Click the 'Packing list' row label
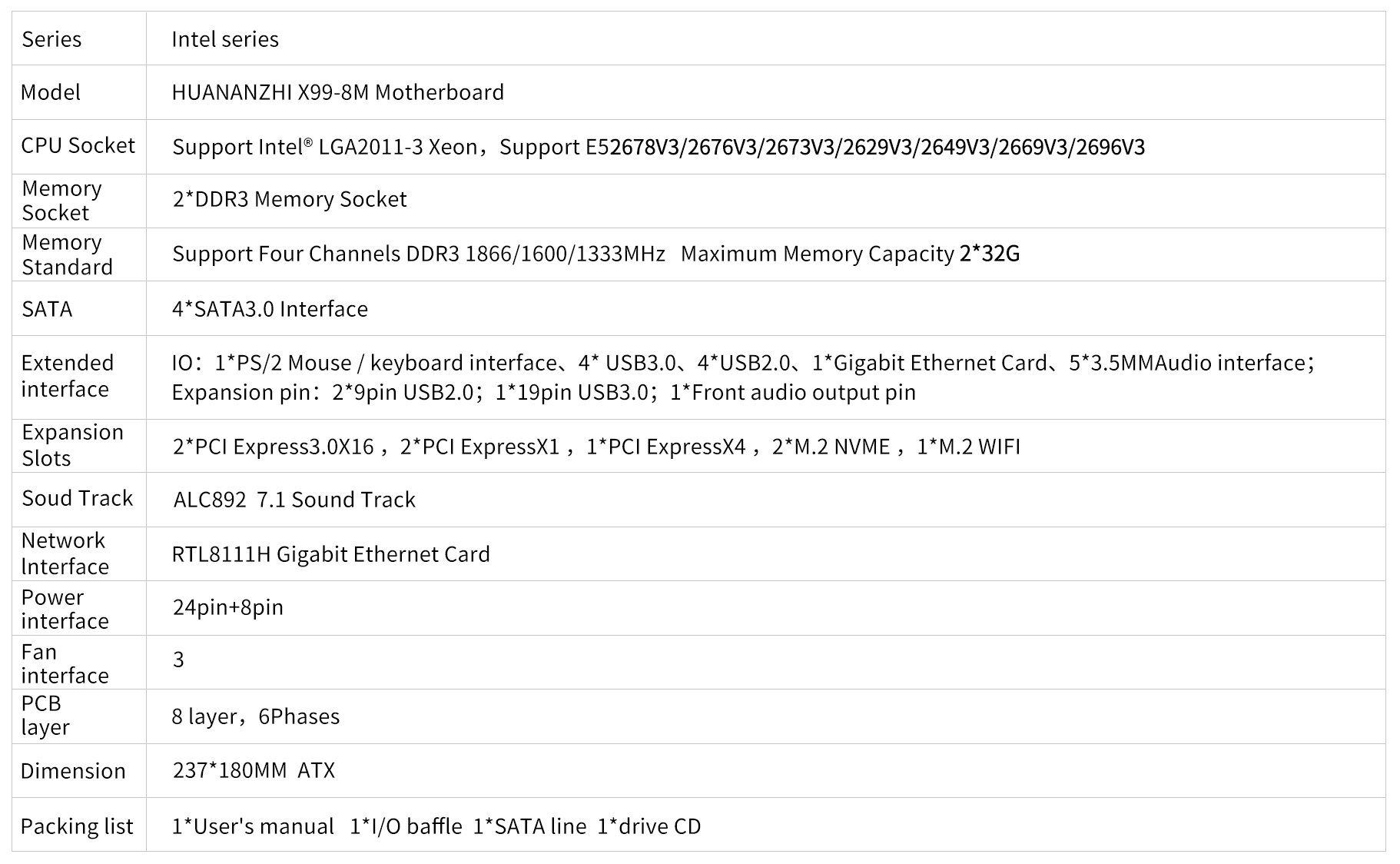The height and width of the screenshot is (864, 1400). click(77, 826)
